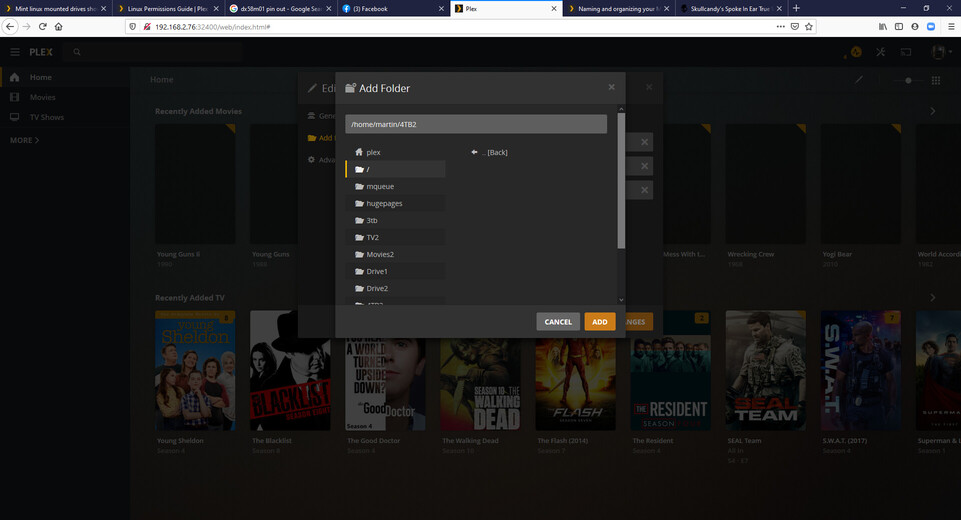
Task: Open the Firefox Library icon
Action: coord(883,26)
